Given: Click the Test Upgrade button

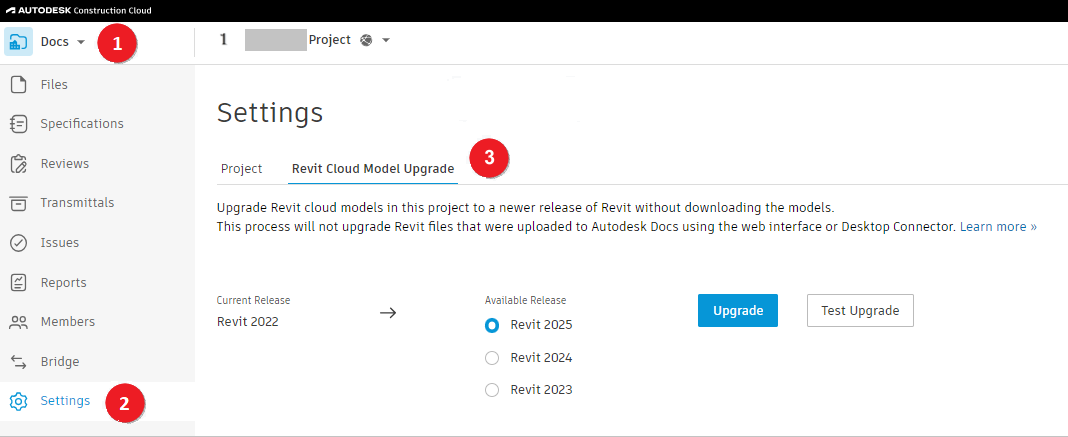Looking at the screenshot, I should [x=860, y=311].
